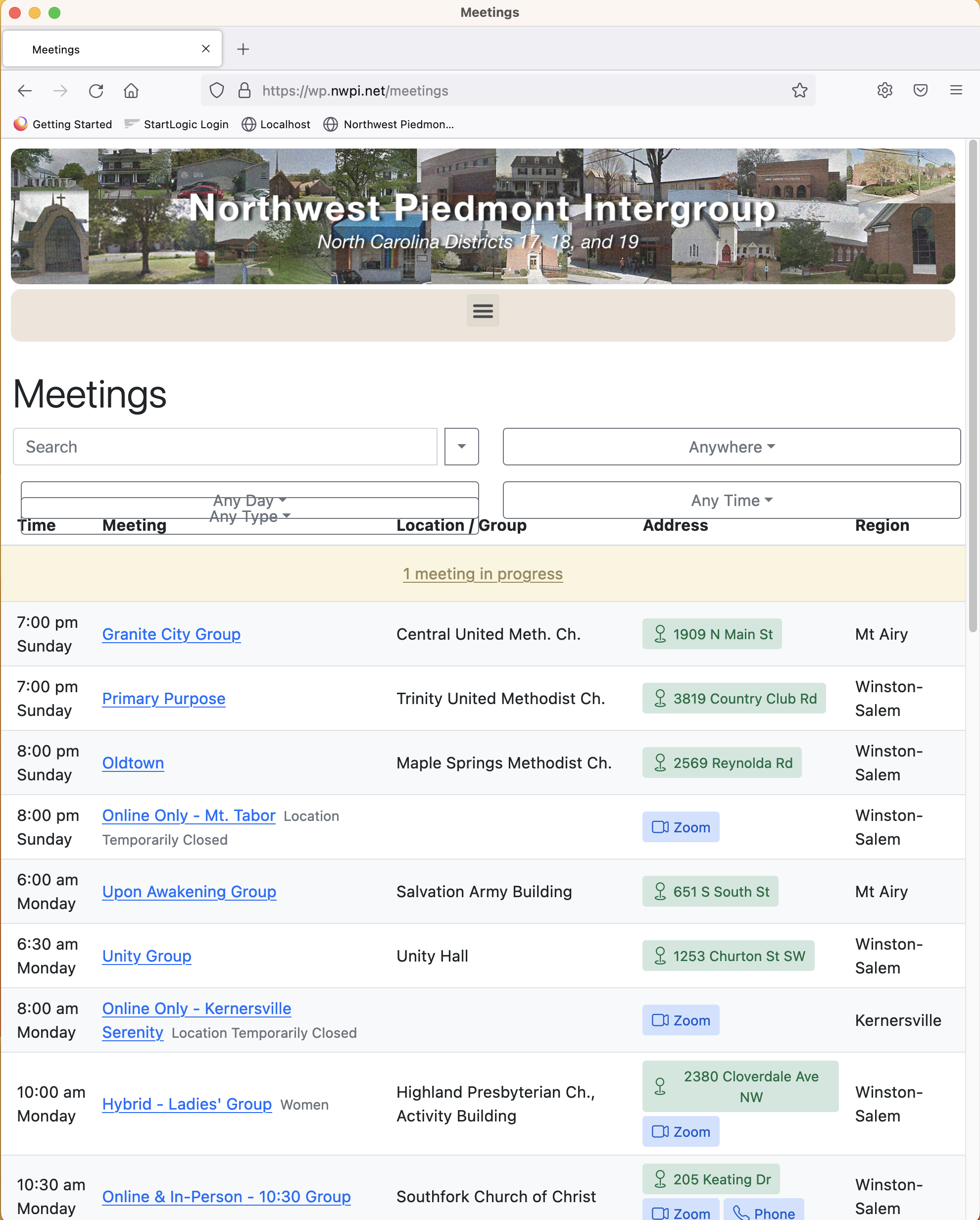Click the site padlock icon in the address bar
The height and width of the screenshot is (1220, 980).
click(x=245, y=91)
